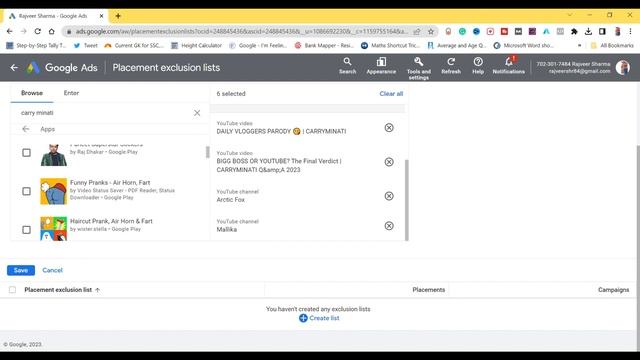
Task: Click the app results list scrollbar
Action: 207,152
